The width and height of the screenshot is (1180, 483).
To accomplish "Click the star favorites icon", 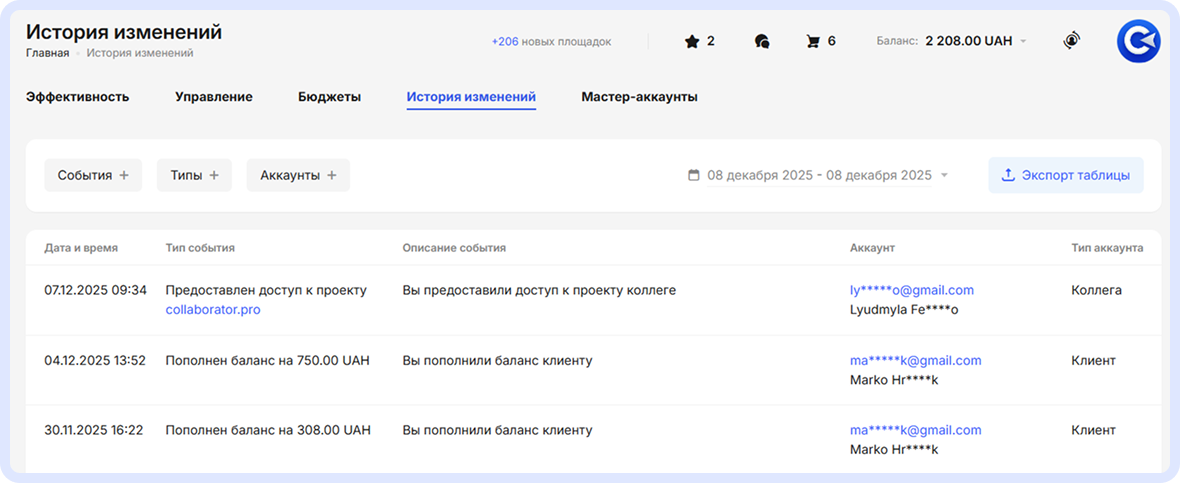I will click(x=691, y=42).
